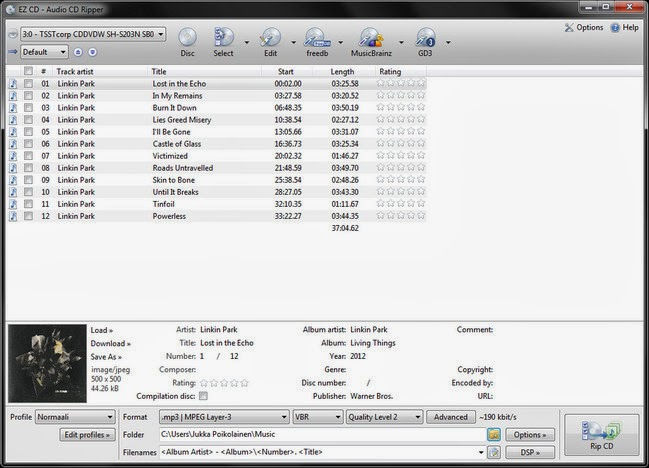Image resolution: width=649 pixels, height=468 pixels.
Task: Click the music note icon for track 05
Action: [13, 132]
